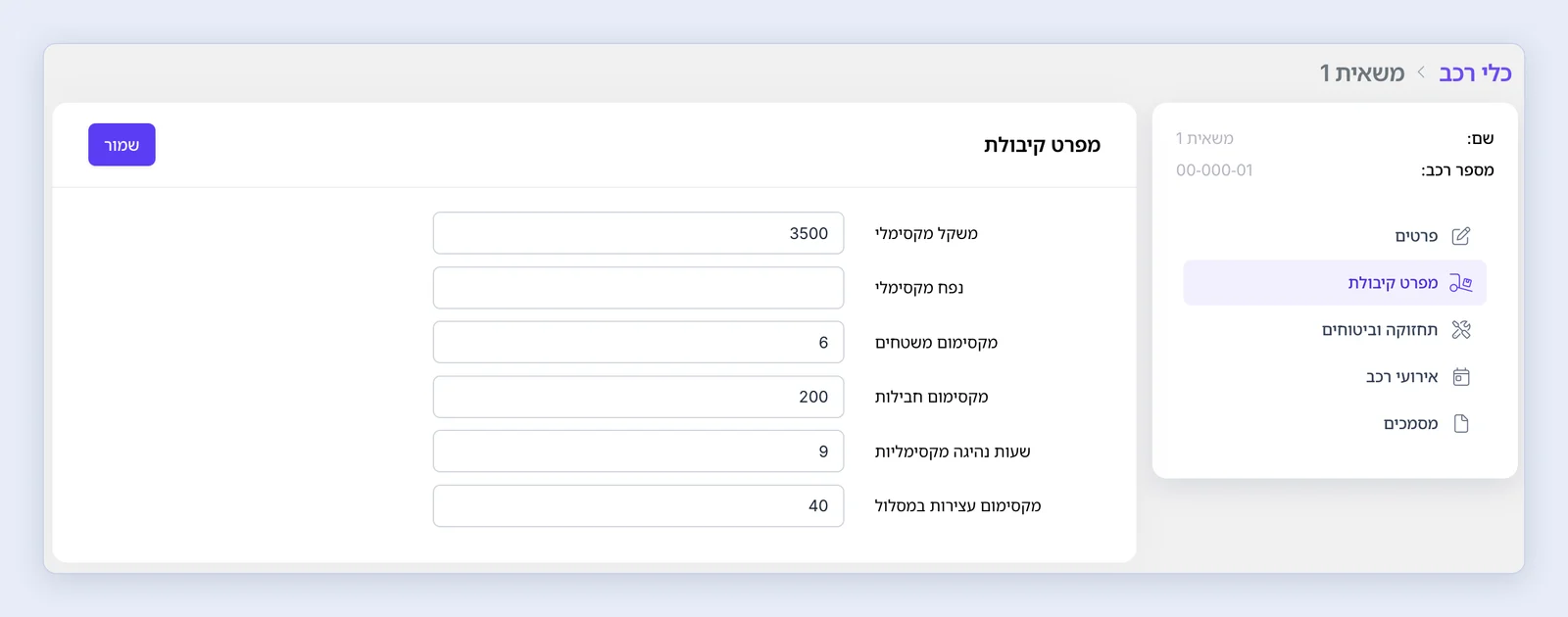Select מפרט קיבולת in the sidebar
Viewport: 1568px width, 617px height.
[1335, 283]
